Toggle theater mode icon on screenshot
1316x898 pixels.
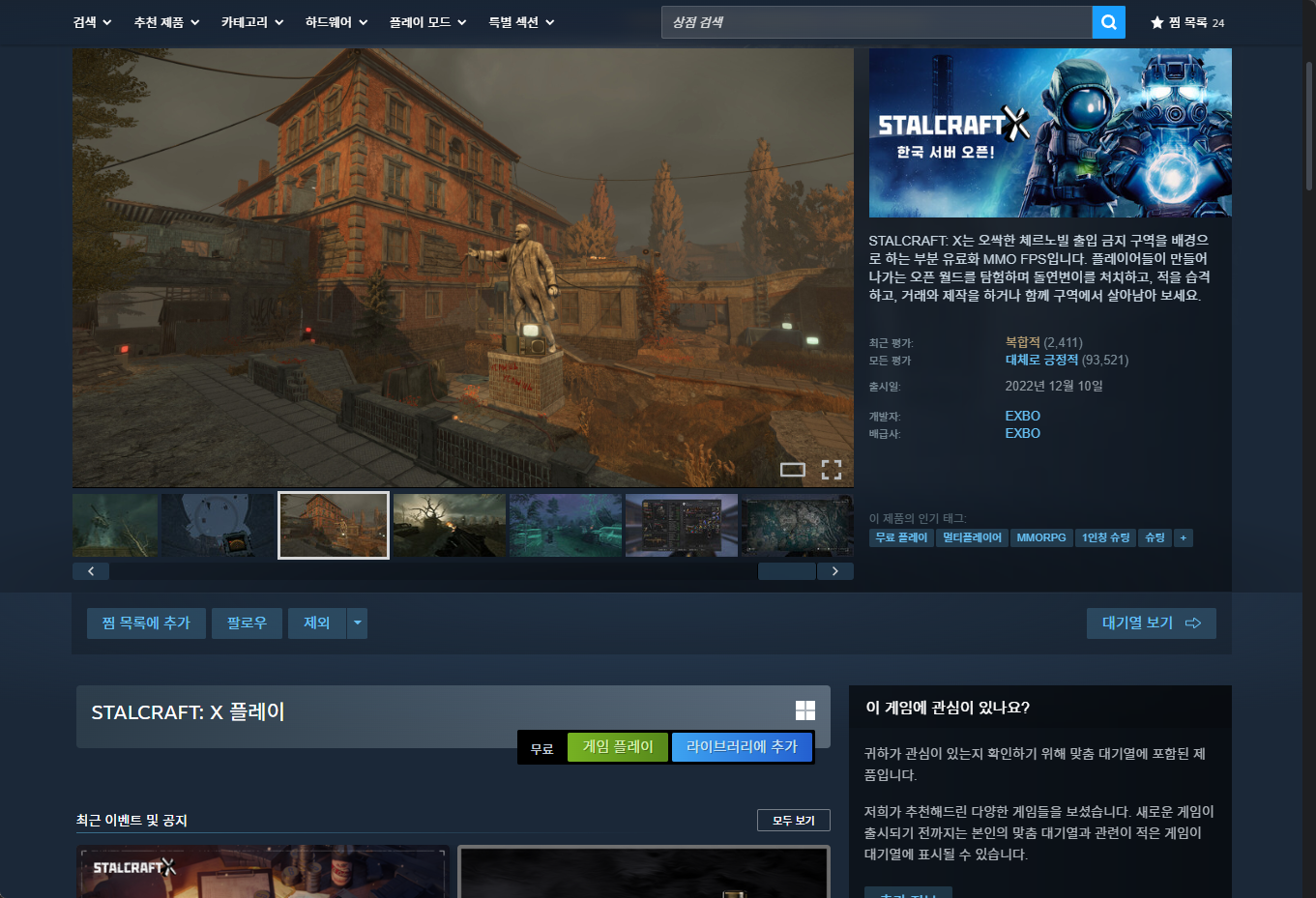tap(793, 470)
